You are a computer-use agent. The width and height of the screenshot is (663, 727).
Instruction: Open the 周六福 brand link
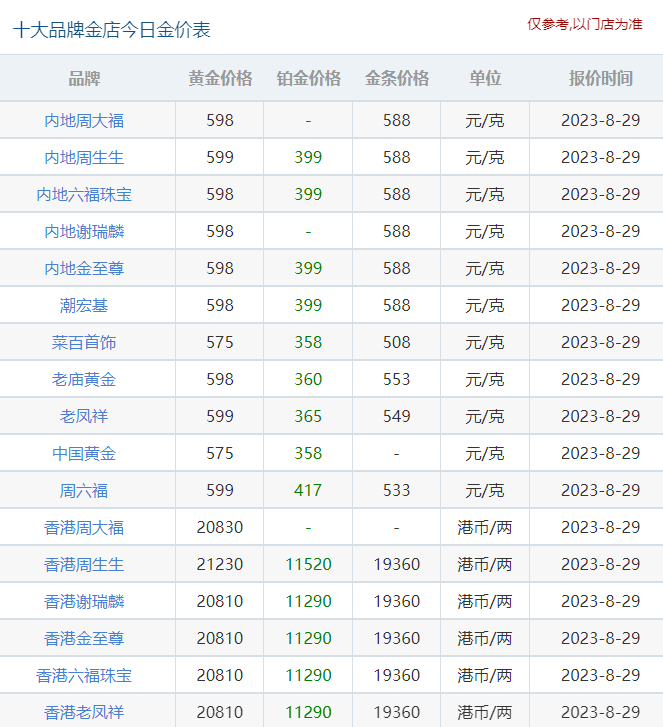click(x=84, y=491)
